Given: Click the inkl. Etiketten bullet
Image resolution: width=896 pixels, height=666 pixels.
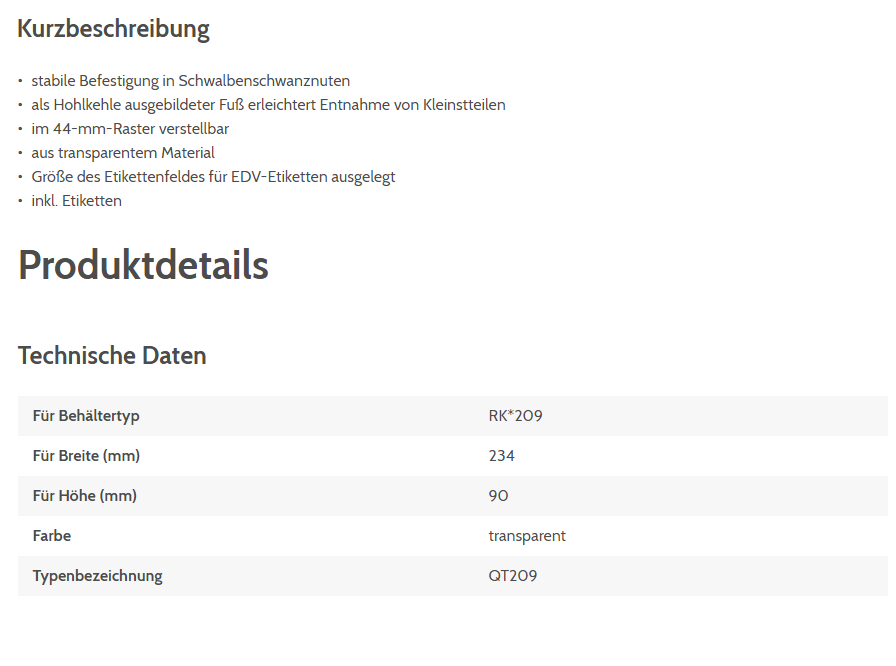Looking at the screenshot, I should [x=76, y=201].
